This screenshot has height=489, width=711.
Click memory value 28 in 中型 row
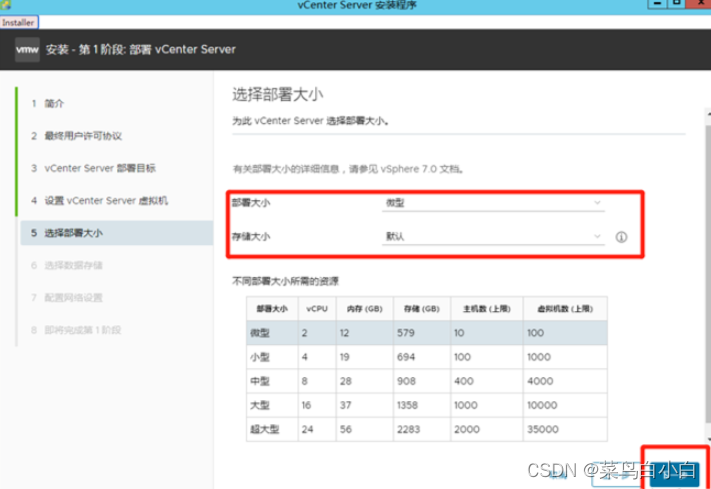pyautogui.click(x=346, y=381)
